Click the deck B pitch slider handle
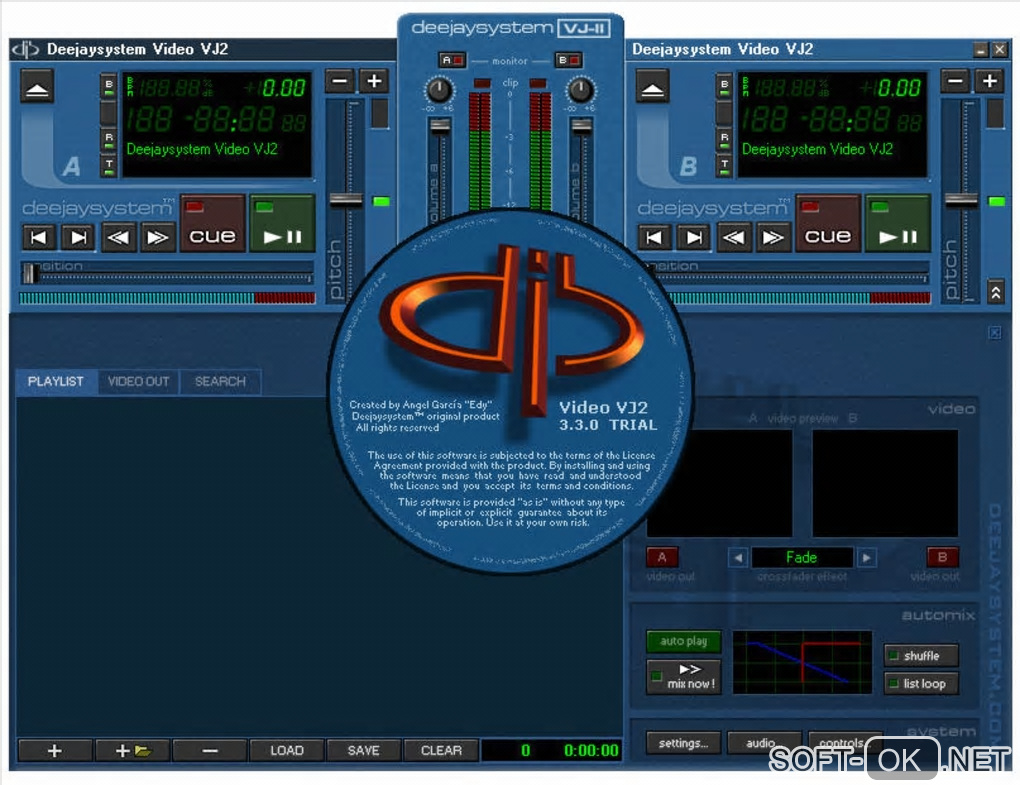The height and width of the screenshot is (785, 1020). click(x=961, y=200)
